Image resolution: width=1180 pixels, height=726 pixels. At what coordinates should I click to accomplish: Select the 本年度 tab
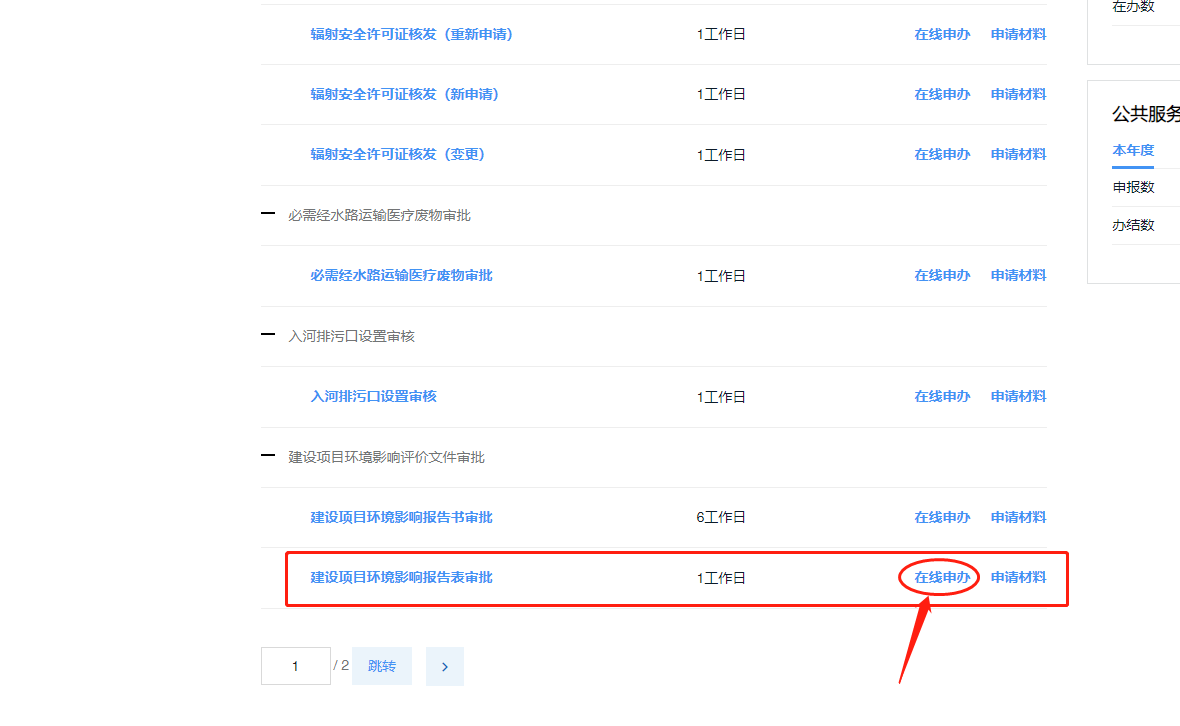point(1133,150)
